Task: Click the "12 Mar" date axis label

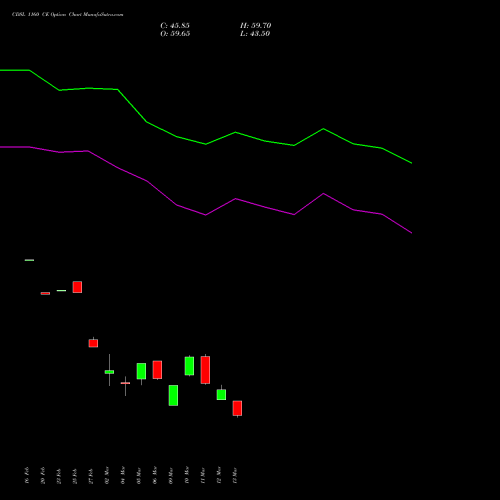Action: [x=219, y=475]
